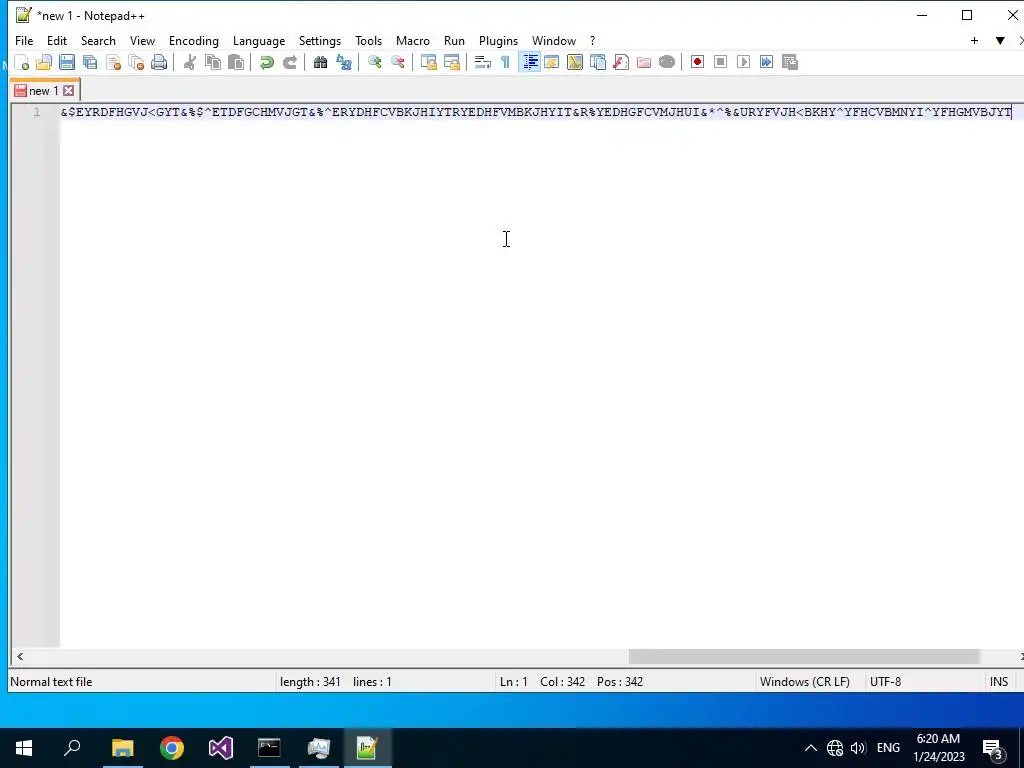
Task: Expand the document list dropdown arrow
Action: pos(1000,40)
